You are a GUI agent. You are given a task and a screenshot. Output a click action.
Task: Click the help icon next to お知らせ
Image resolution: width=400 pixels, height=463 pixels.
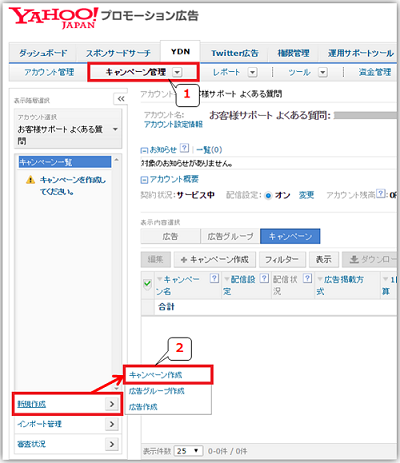[x=184, y=148]
